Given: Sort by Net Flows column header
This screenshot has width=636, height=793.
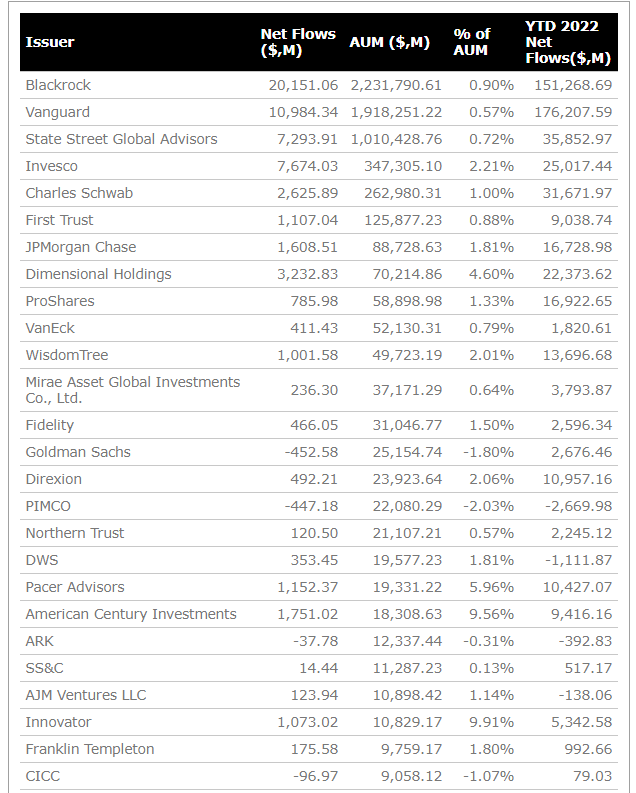Looking at the screenshot, I should [298, 42].
